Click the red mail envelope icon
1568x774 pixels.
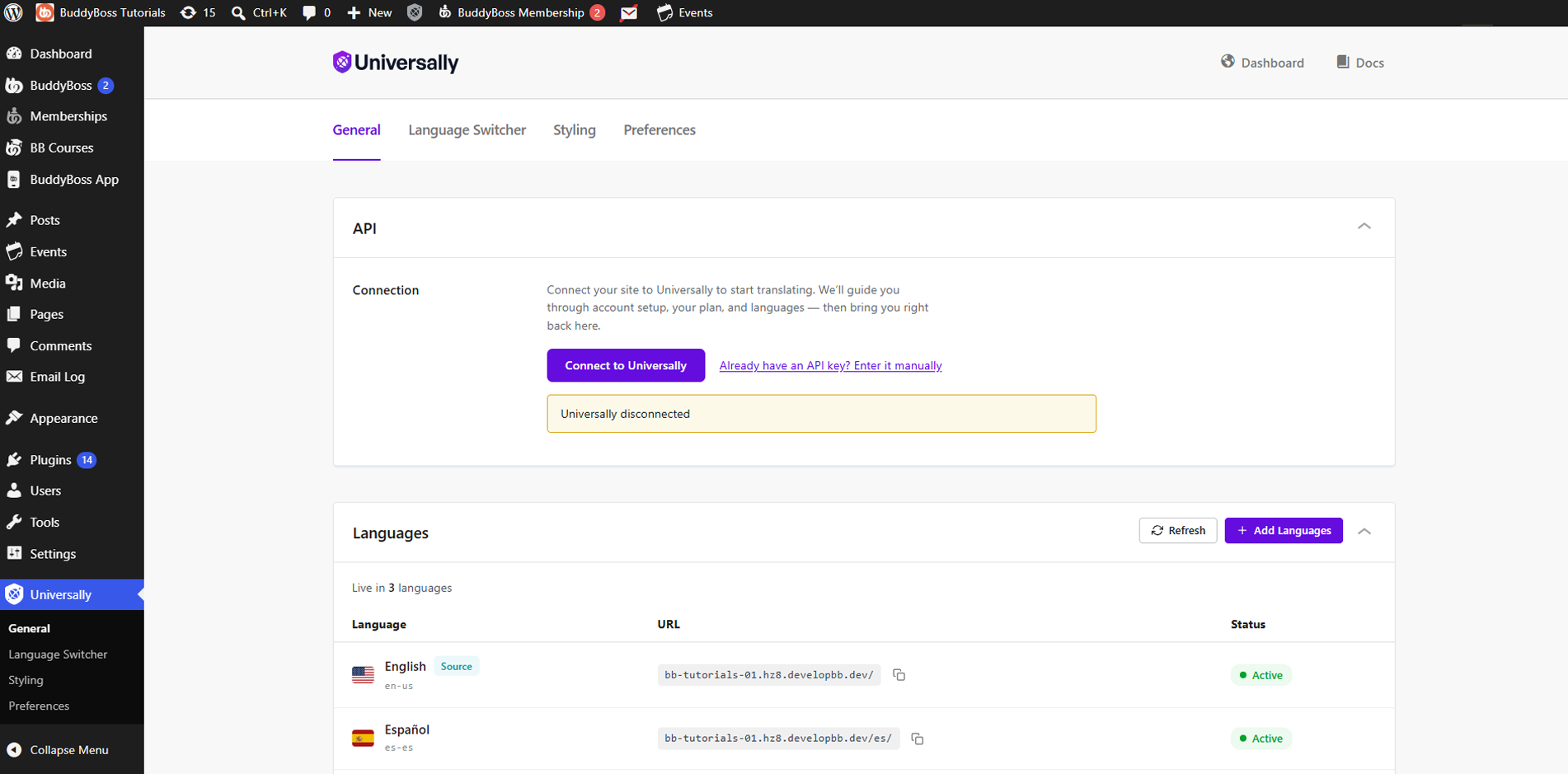coord(629,12)
